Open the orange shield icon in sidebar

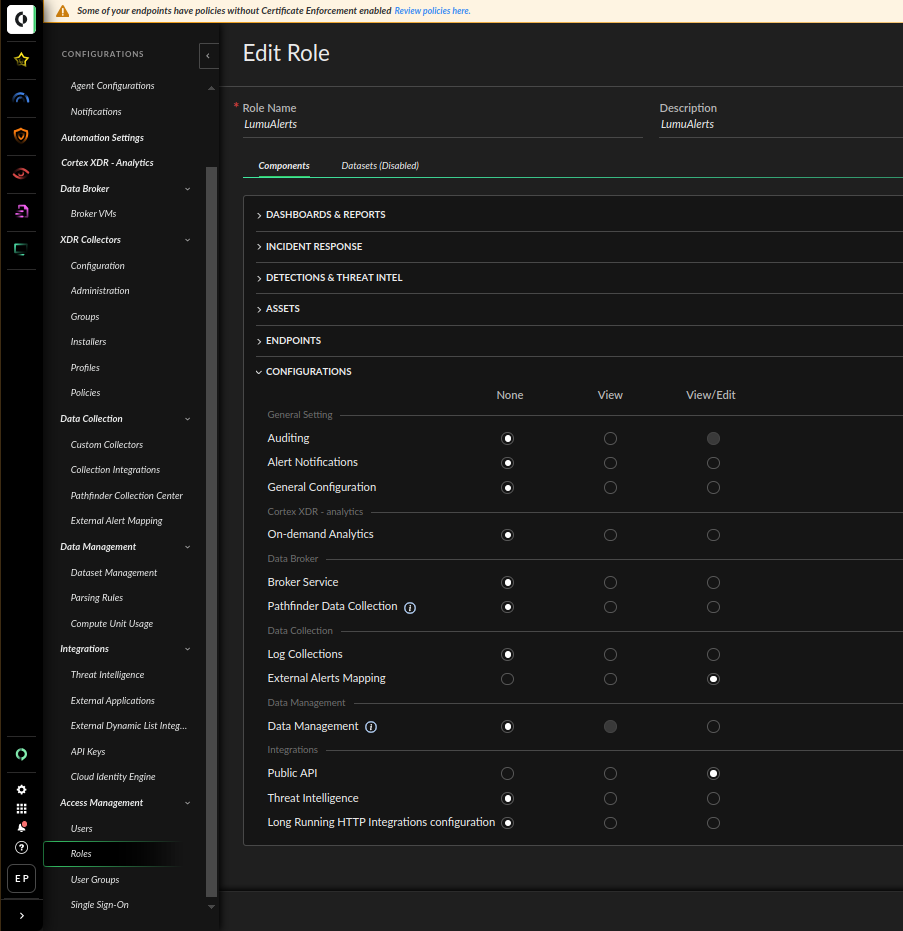click(21, 135)
